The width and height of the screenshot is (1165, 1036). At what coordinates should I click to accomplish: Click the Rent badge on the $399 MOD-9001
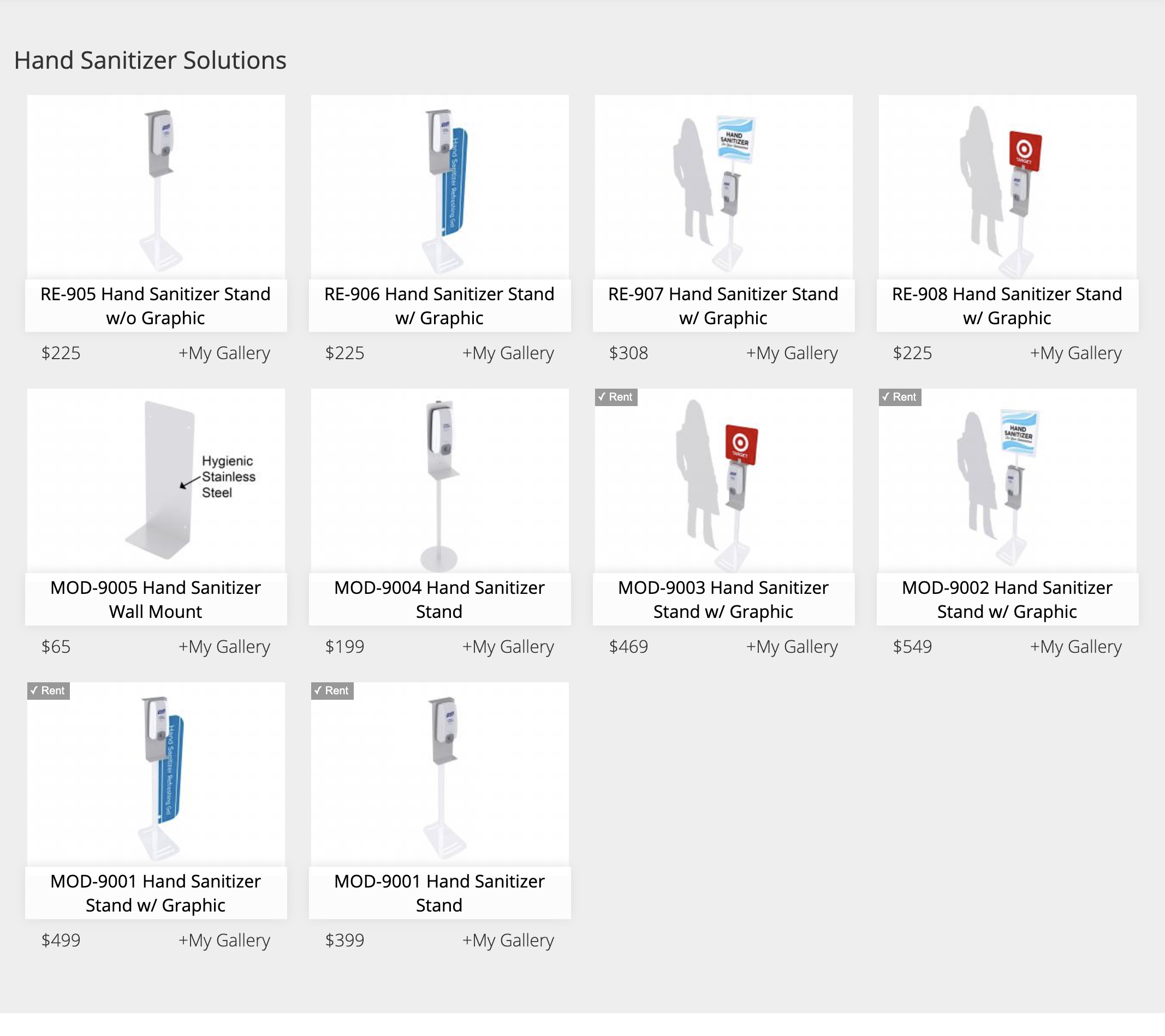click(332, 690)
